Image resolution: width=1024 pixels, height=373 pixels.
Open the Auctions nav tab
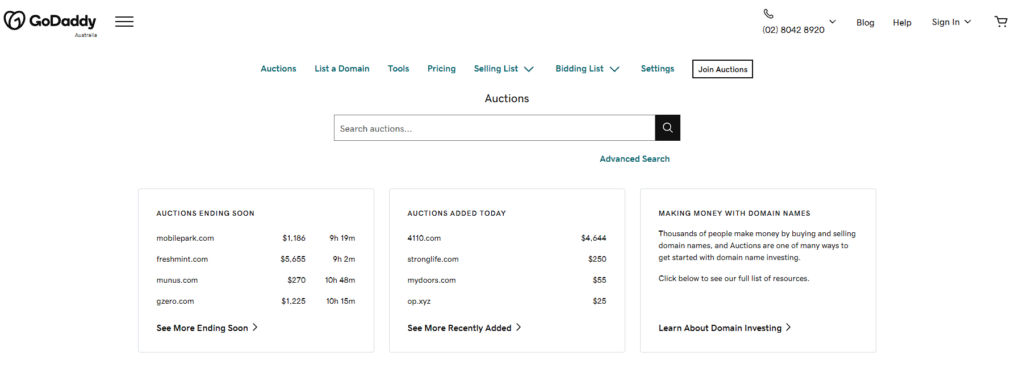tap(278, 69)
